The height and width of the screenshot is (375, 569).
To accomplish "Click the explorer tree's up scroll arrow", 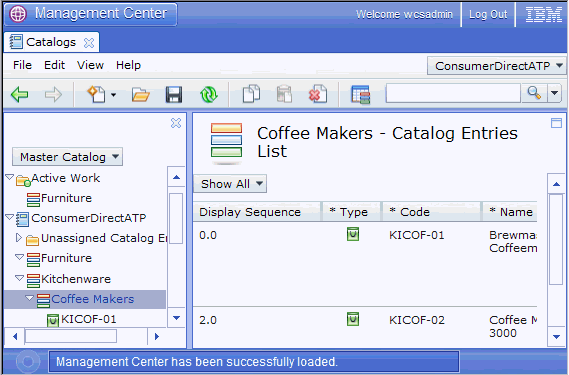I will (x=176, y=177).
